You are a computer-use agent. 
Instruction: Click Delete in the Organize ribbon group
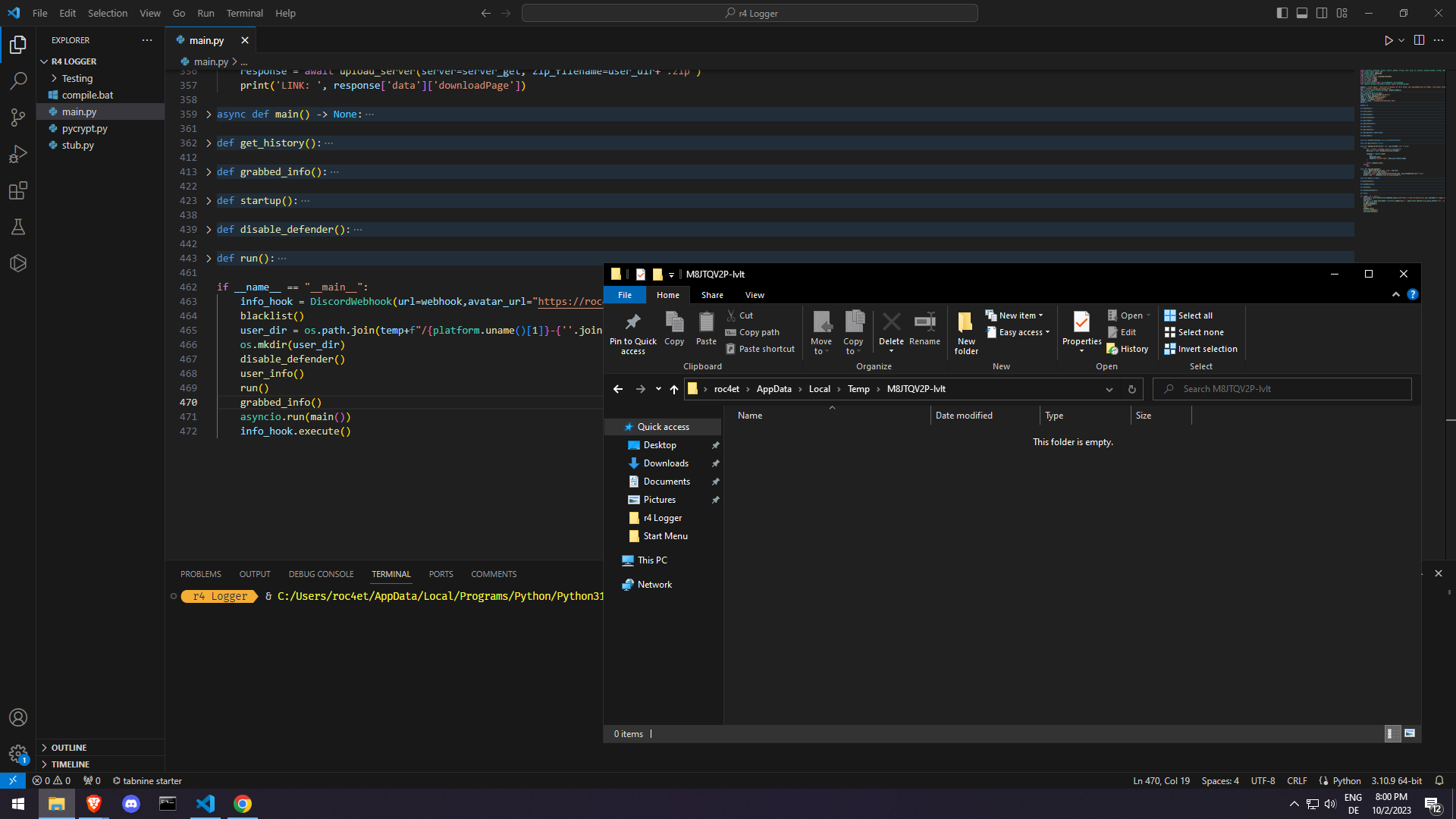pyautogui.click(x=891, y=332)
